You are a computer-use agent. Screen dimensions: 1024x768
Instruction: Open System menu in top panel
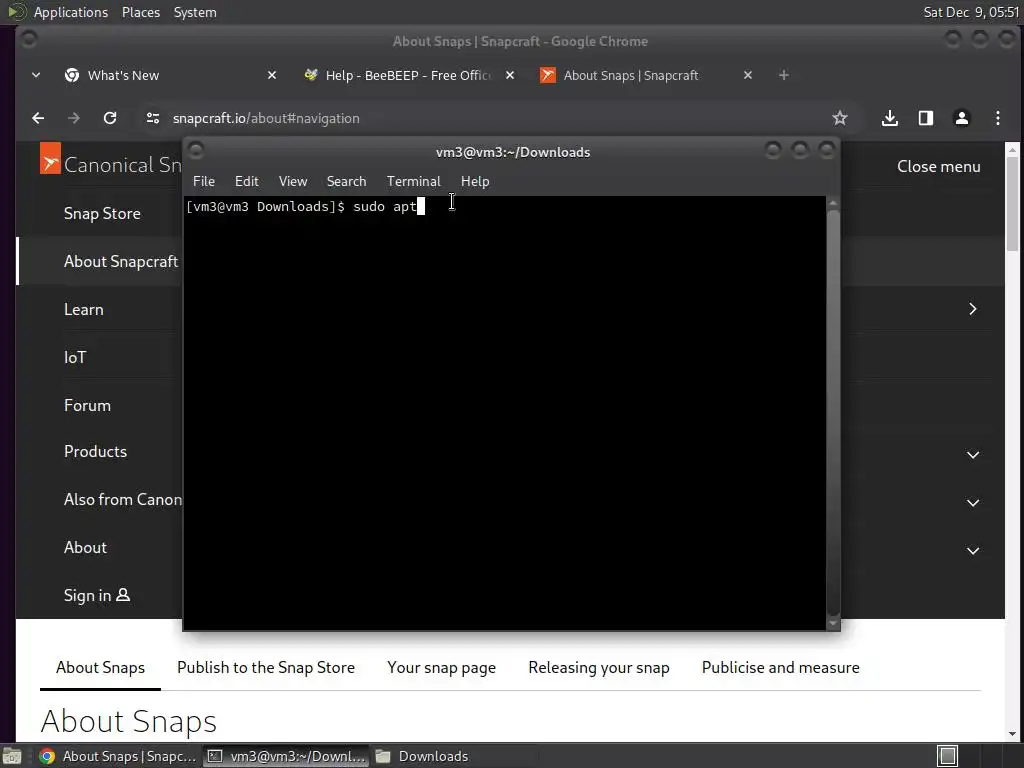click(195, 12)
